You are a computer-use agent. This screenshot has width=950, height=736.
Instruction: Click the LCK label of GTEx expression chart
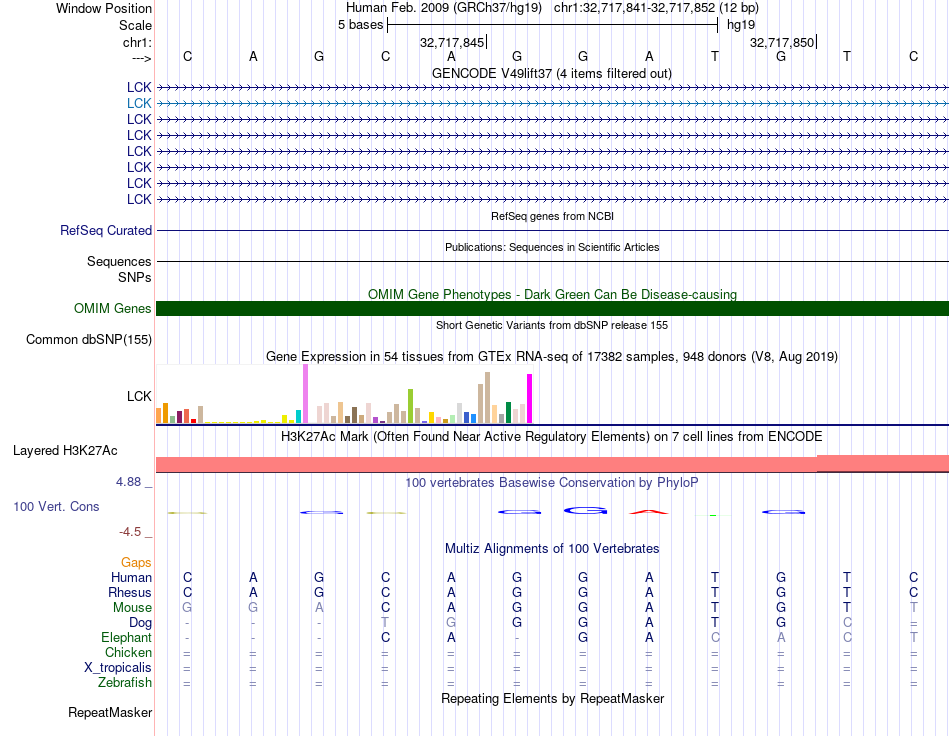click(x=139, y=397)
